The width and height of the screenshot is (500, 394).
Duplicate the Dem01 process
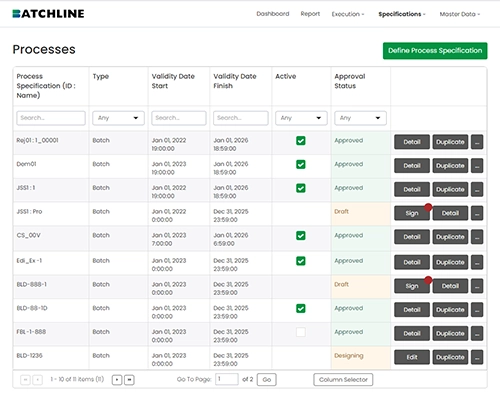[x=450, y=166]
